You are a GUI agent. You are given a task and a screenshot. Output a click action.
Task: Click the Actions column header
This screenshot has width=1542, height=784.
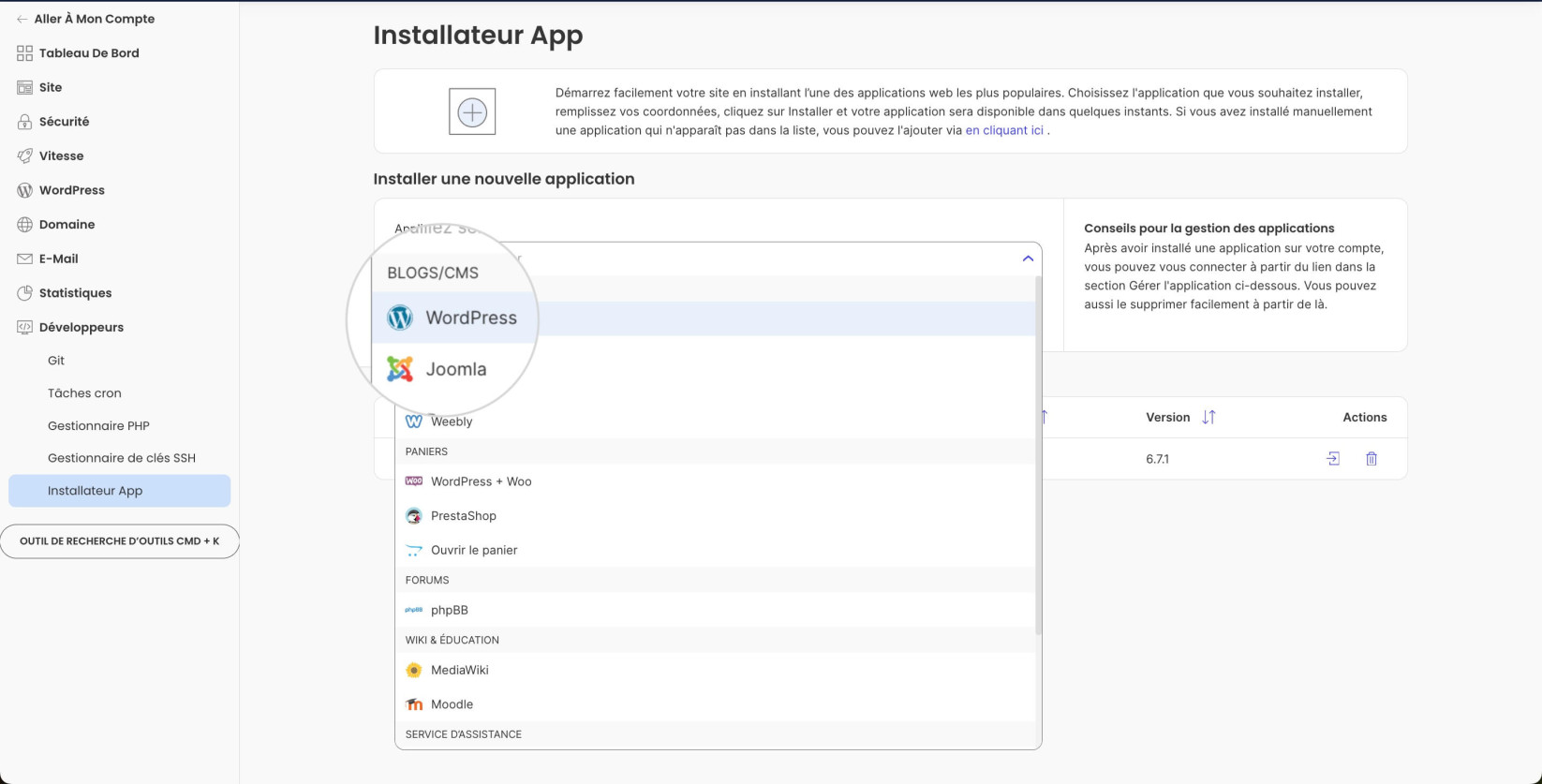pyautogui.click(x=1365, y=418)
